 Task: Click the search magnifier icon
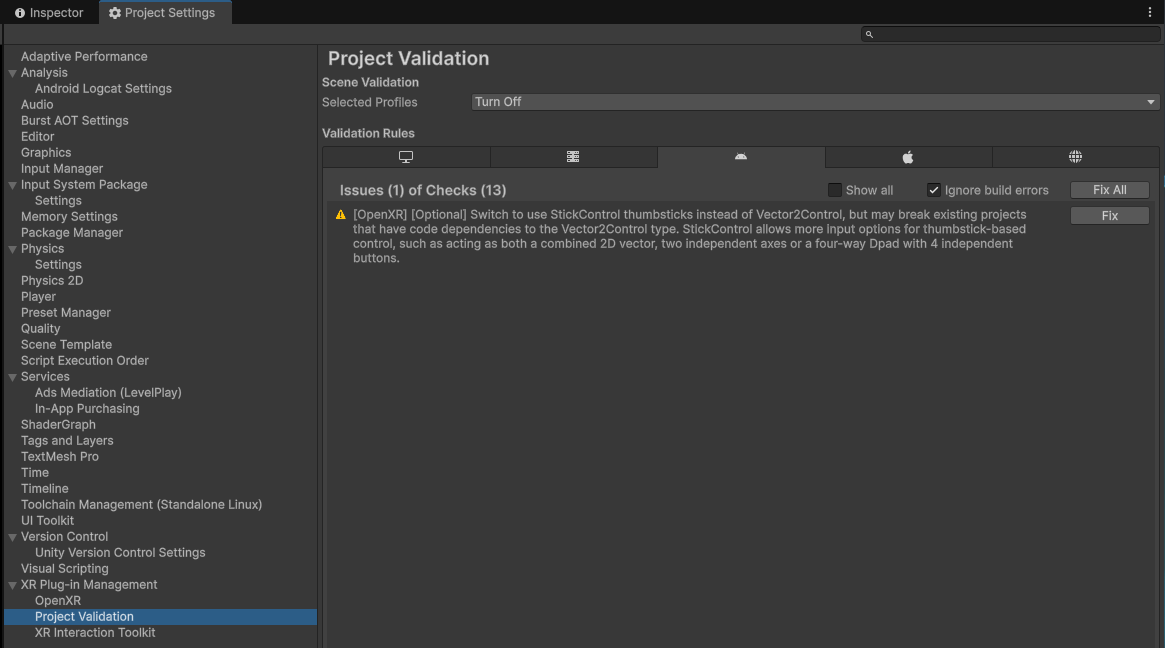869,34
